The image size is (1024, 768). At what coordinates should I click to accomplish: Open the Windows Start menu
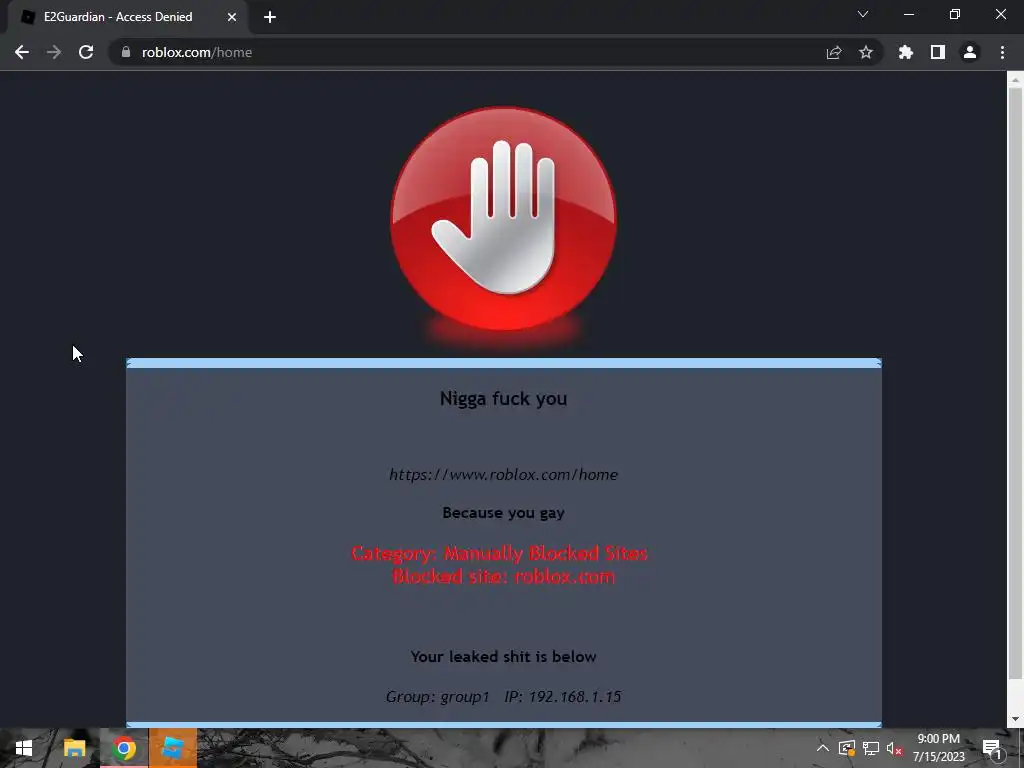(x=24, y=748)
